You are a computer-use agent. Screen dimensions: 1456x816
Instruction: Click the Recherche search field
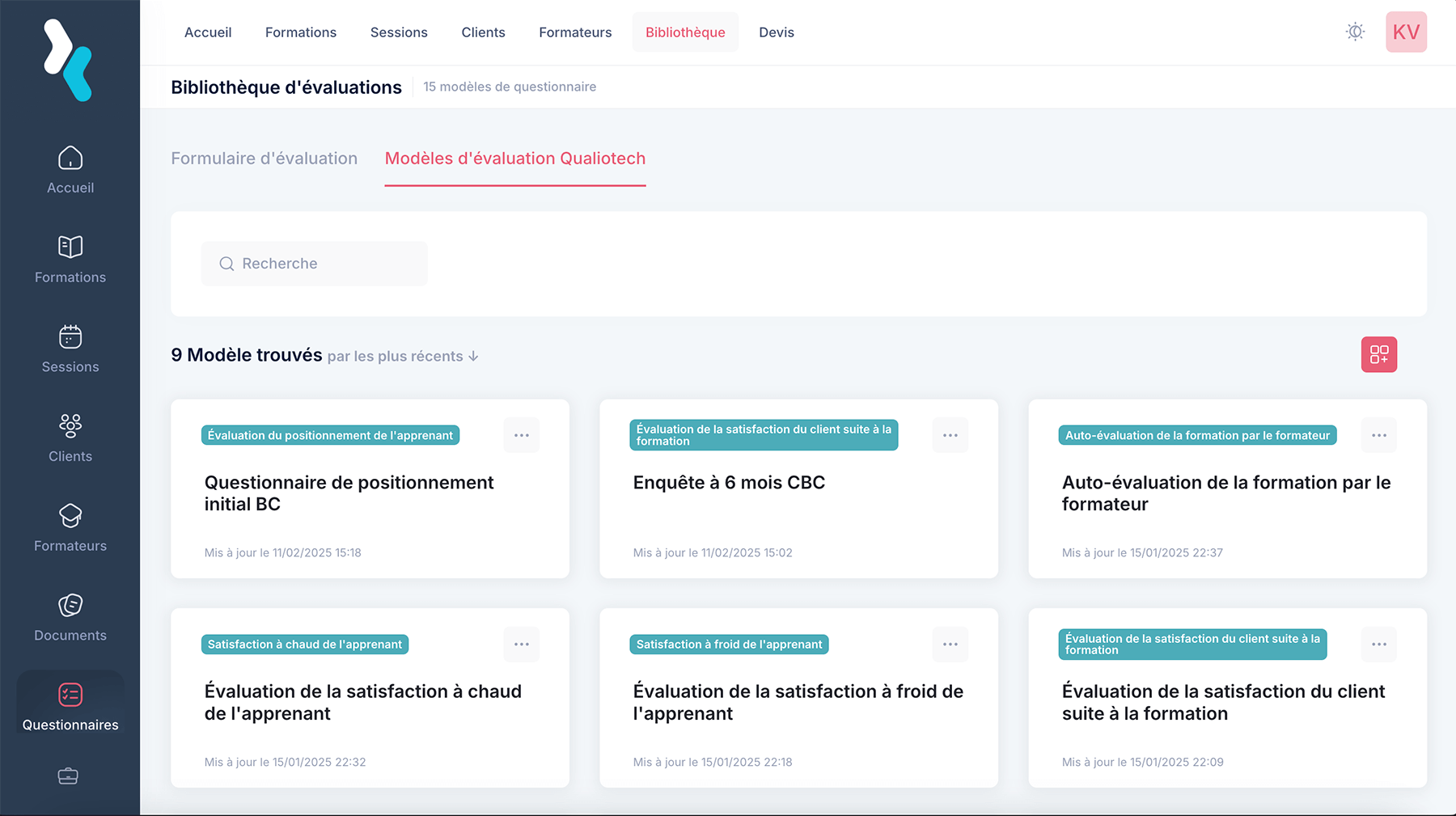click(315, 264)
